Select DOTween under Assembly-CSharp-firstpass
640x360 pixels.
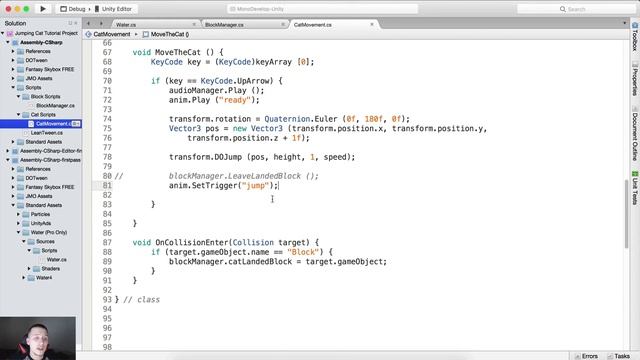36,178
